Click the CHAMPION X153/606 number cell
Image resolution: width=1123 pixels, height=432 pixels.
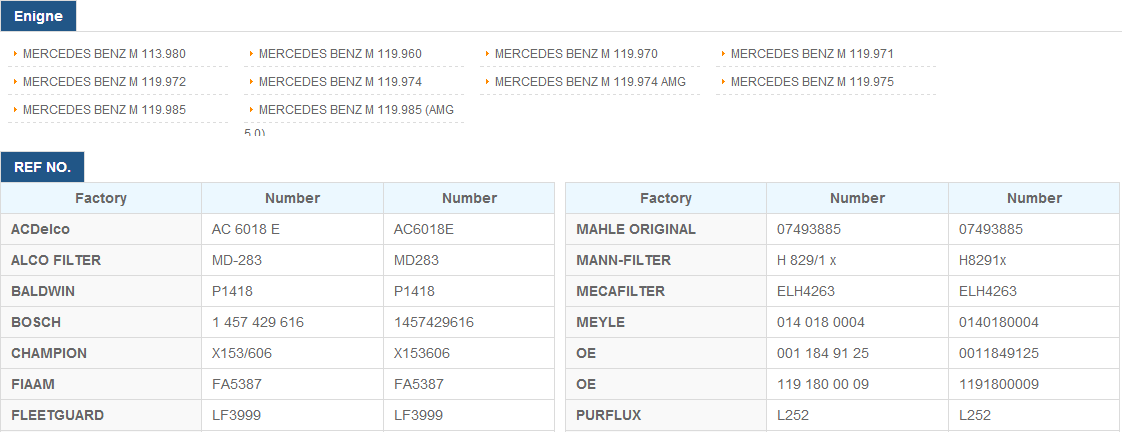(x=292, y=353)
